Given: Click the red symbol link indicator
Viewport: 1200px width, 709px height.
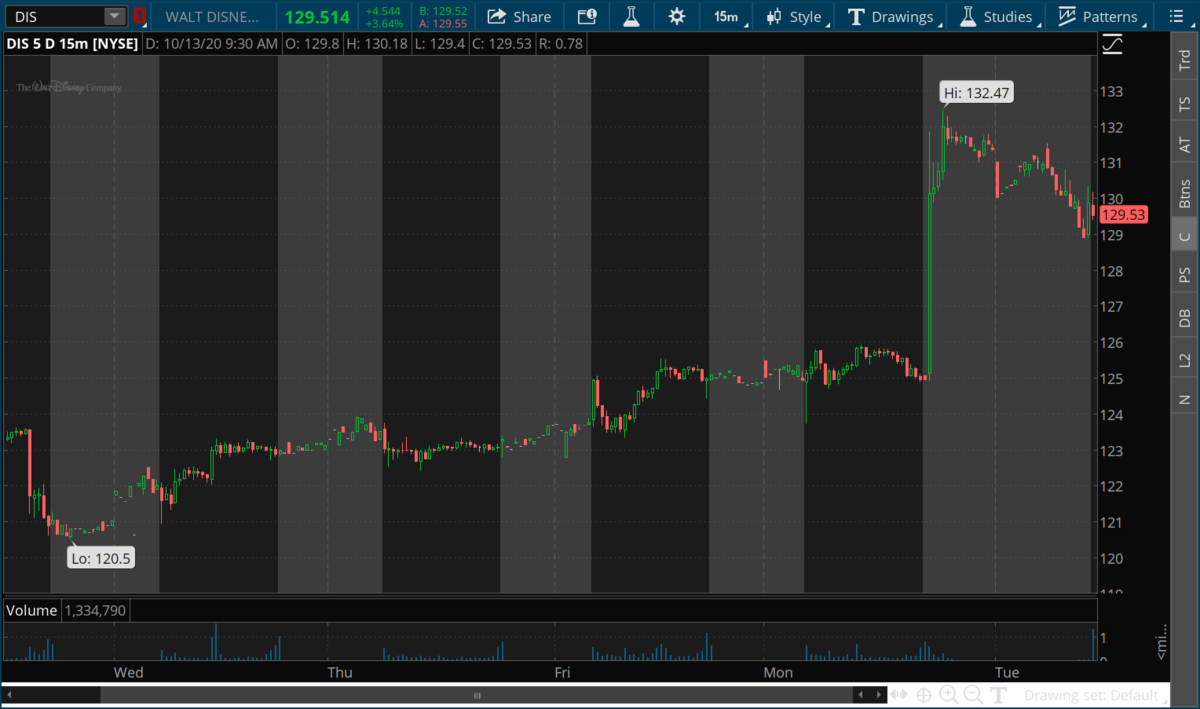Looking at the screenshot, I should pyautogui.click(x=140, y=16).
